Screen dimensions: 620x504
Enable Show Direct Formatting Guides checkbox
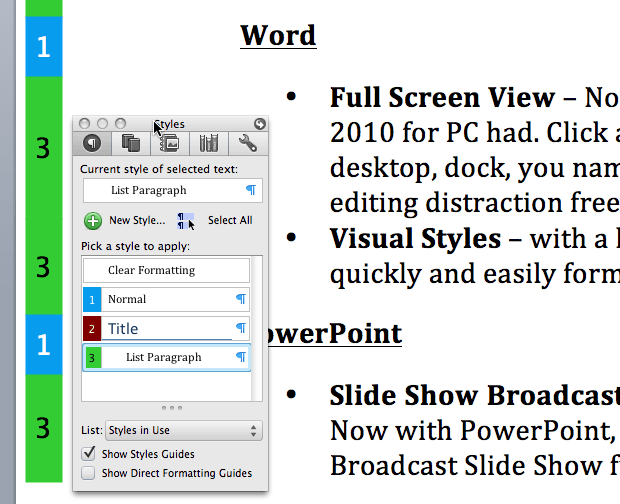coord(88,473)
